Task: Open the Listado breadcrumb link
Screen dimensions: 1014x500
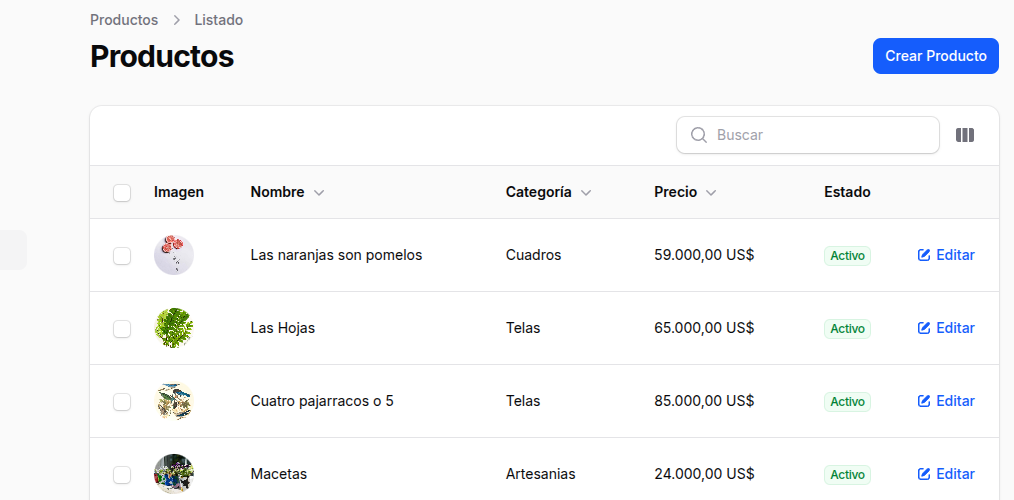Action: click(x=219, y=20)
